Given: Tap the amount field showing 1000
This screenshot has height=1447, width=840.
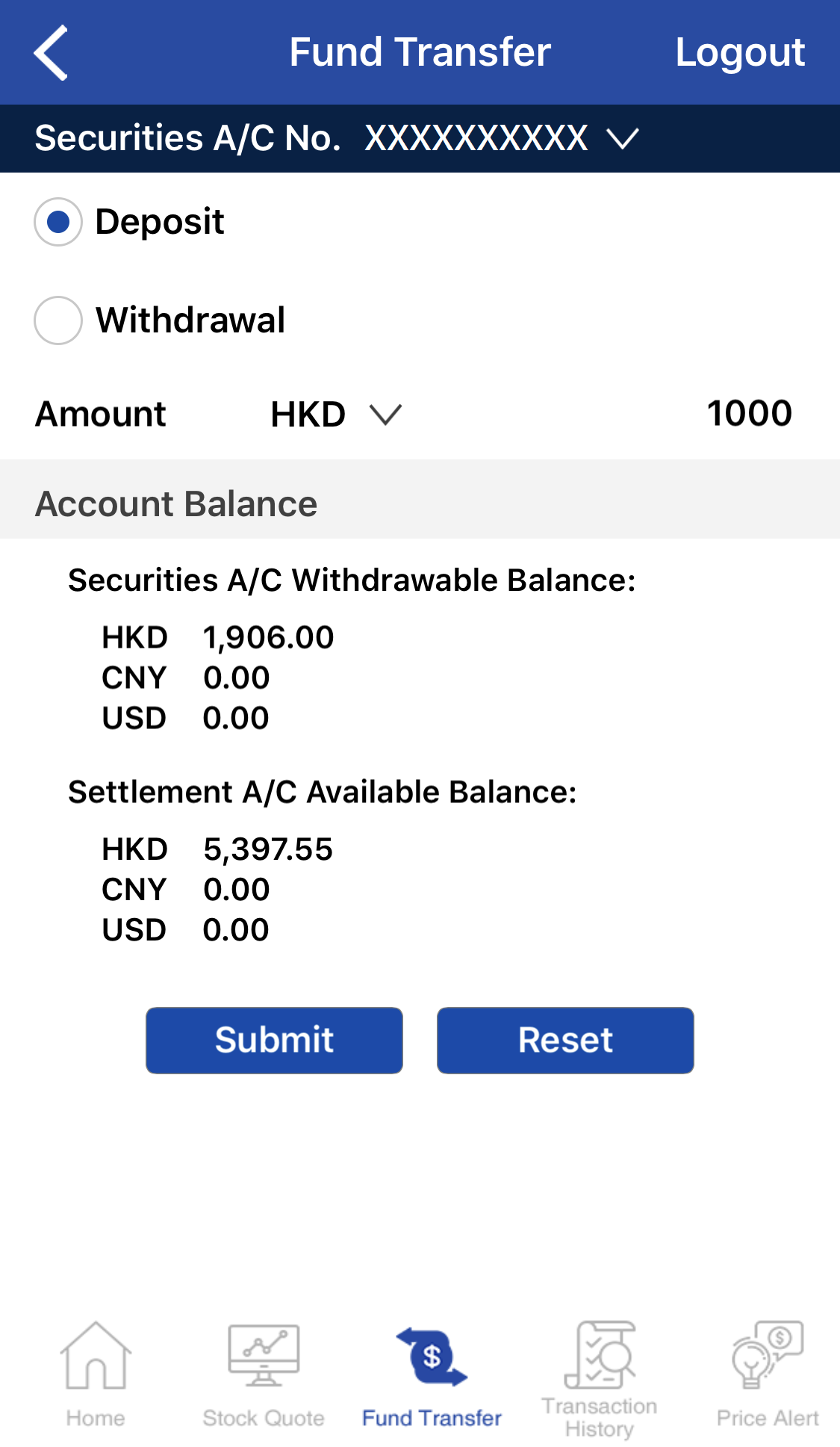Looking at the screenshot, I should [749, 414].
